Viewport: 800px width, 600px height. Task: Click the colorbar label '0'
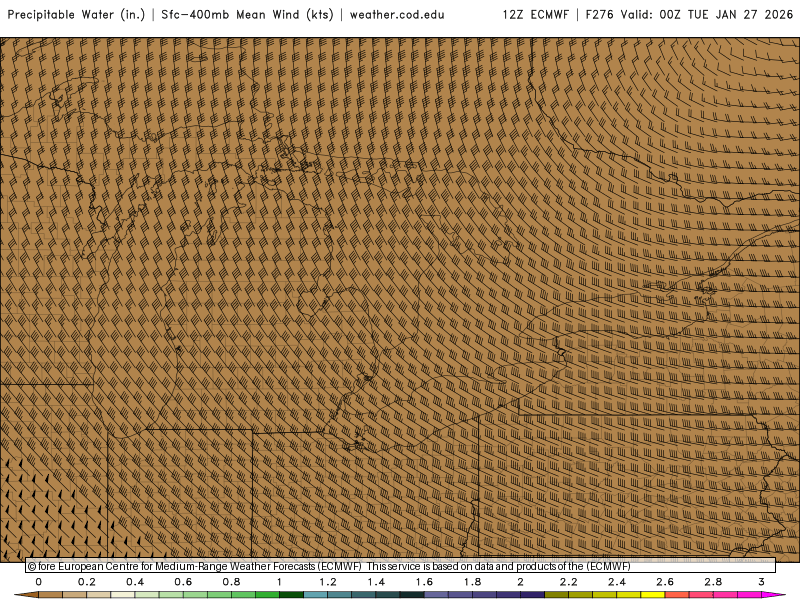(39, 582)
